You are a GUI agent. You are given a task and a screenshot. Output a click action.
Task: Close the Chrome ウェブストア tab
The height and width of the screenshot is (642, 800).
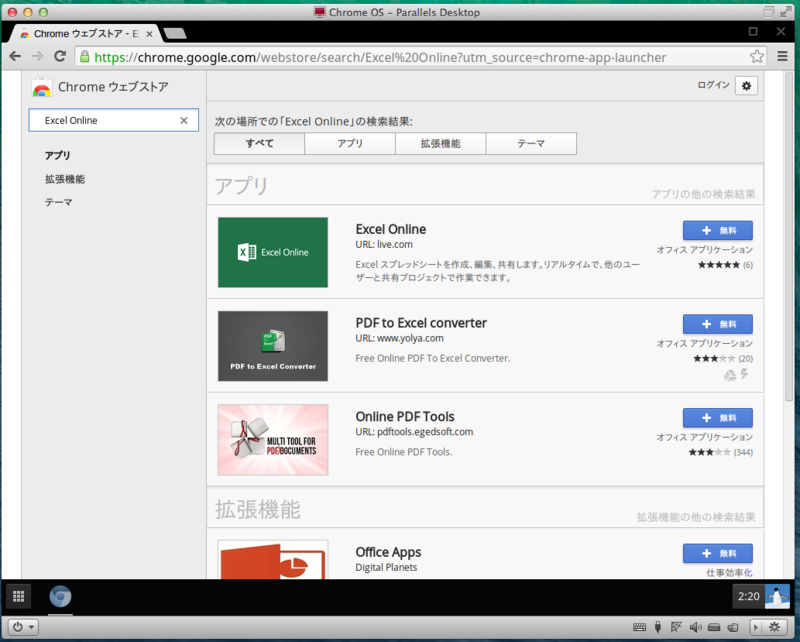tap(149, 34)
